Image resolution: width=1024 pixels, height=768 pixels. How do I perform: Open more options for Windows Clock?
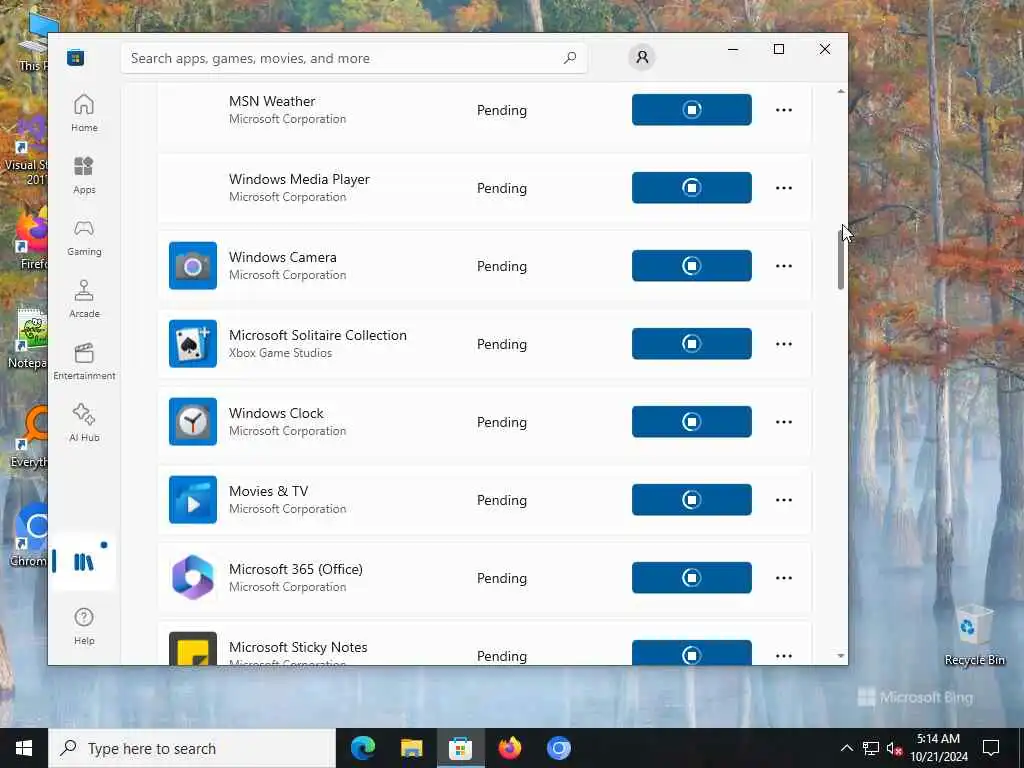click(784, 422)
